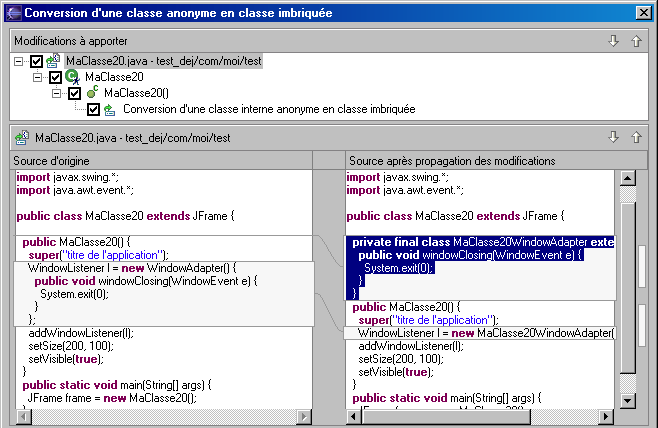
Task: Click the constructor icon beside MaClasse20()
Action: coord(92,93)
